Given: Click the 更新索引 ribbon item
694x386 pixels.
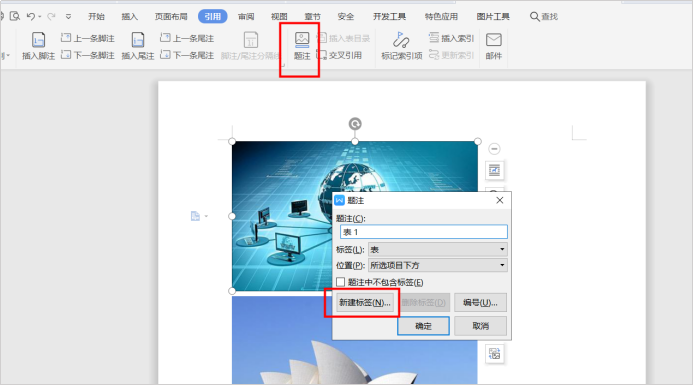Looking at the screenshot, I should coord(451,55).
